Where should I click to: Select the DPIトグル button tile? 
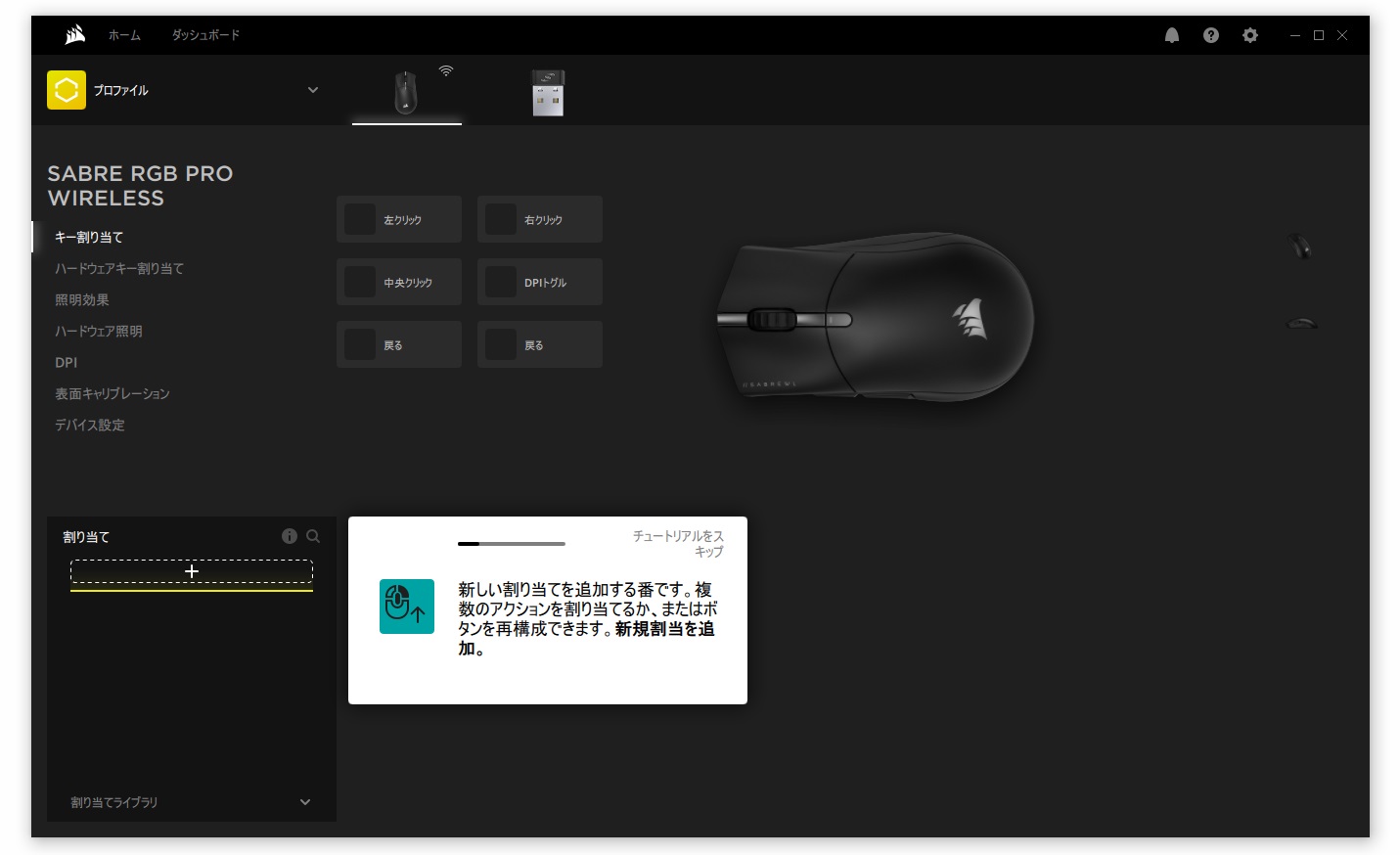(540, 282)
